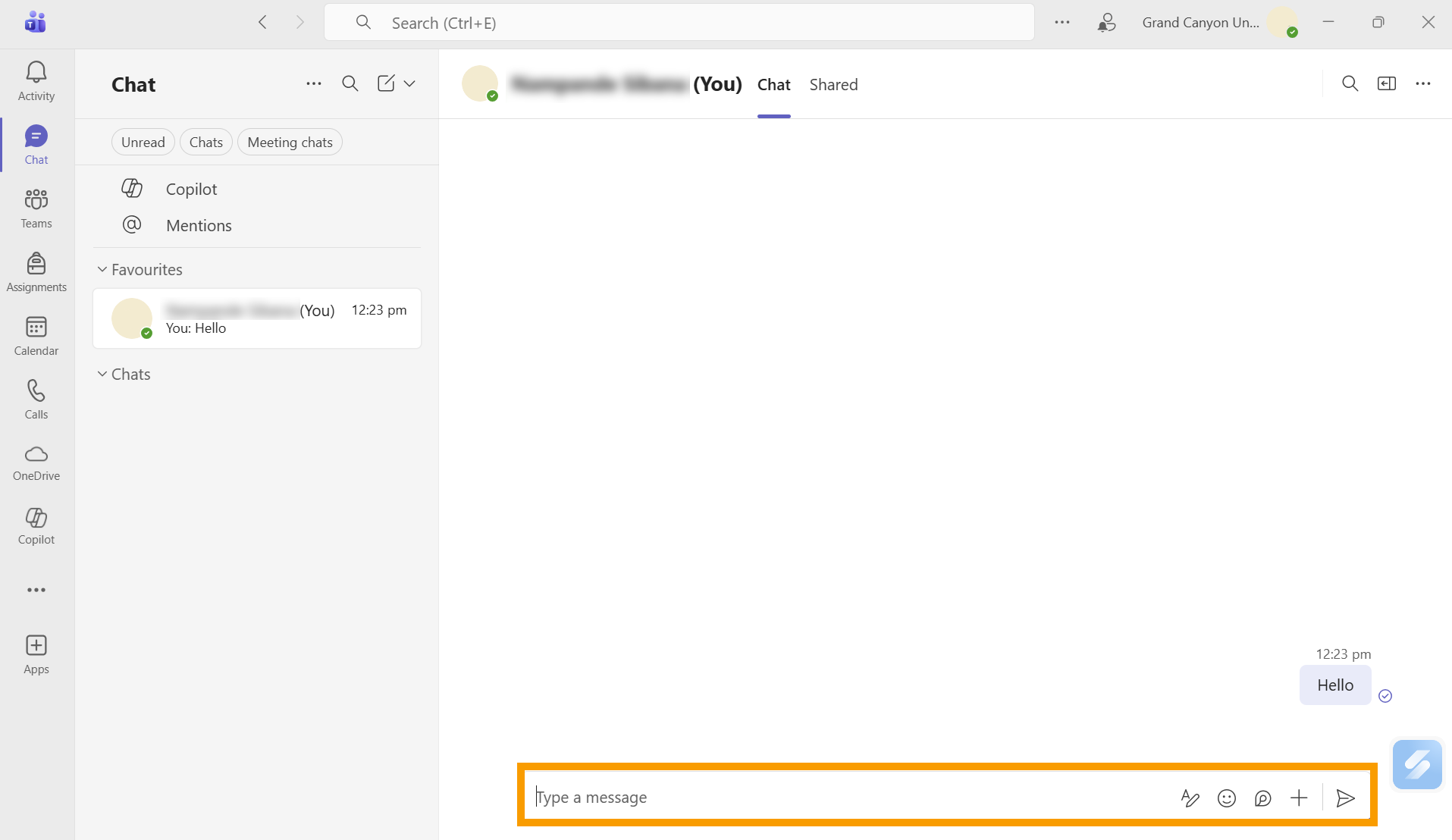The height and width of the screenshot is (840, 1452).
Task: Open OneDrive from the sidebar
Action: pos(36,462)
